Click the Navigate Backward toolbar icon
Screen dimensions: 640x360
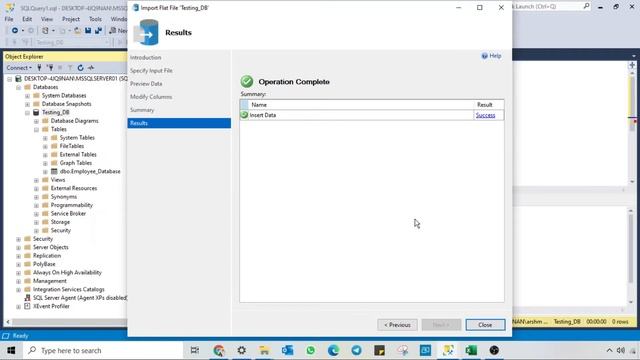coord(15,31)
